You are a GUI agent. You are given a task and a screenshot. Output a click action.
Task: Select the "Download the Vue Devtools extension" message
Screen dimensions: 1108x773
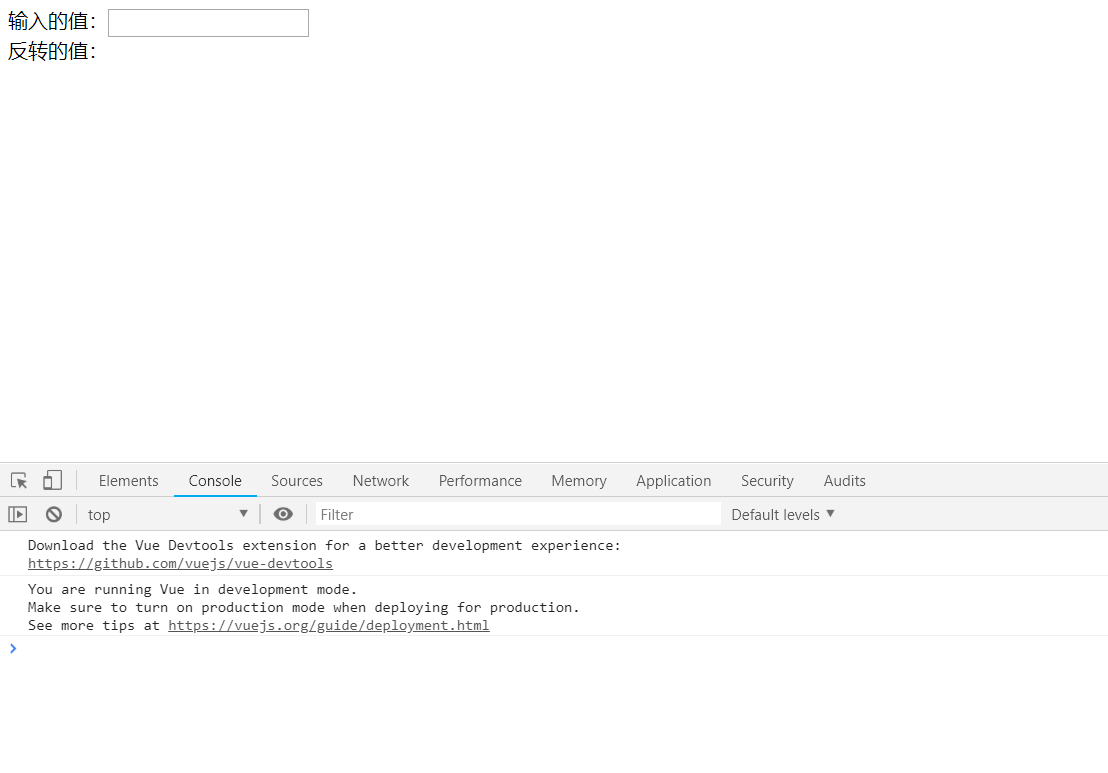[324, 545]
